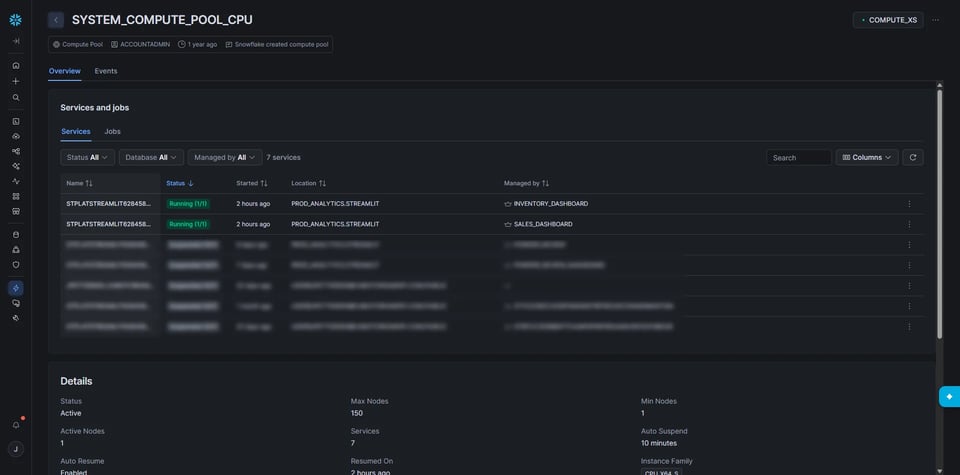
Task: Sort table by Location column header
Action: (309, 183)
